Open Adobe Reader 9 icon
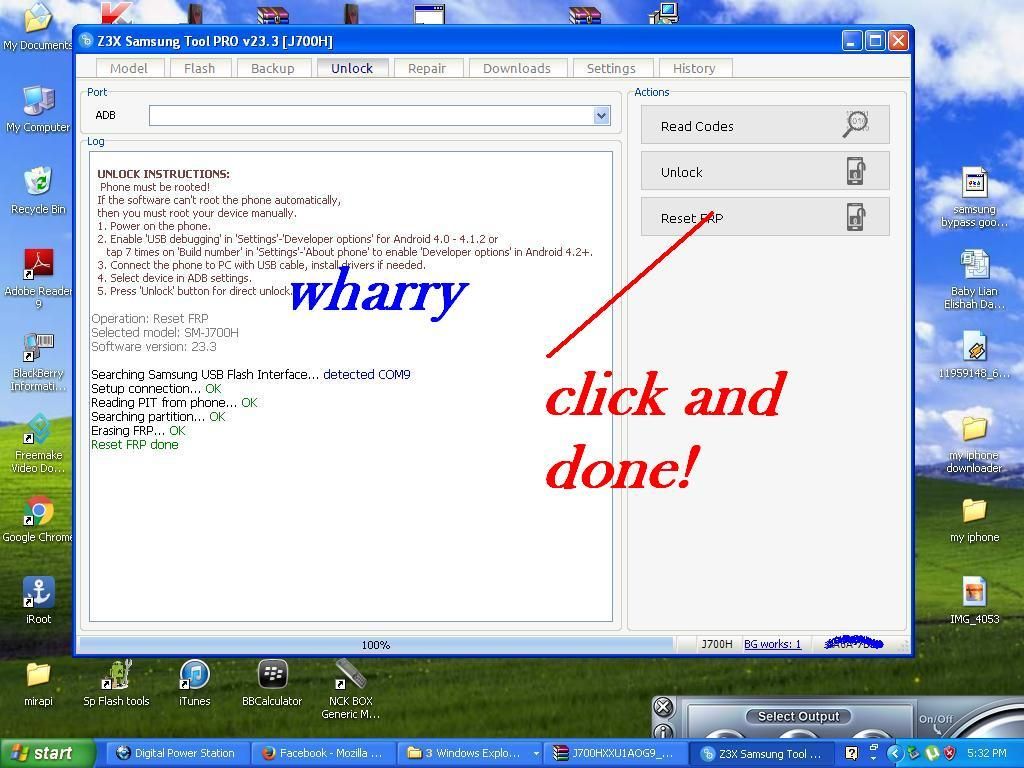Image resolution: width=1024 pixels, height=768 pixels. (x=38, y=265)
